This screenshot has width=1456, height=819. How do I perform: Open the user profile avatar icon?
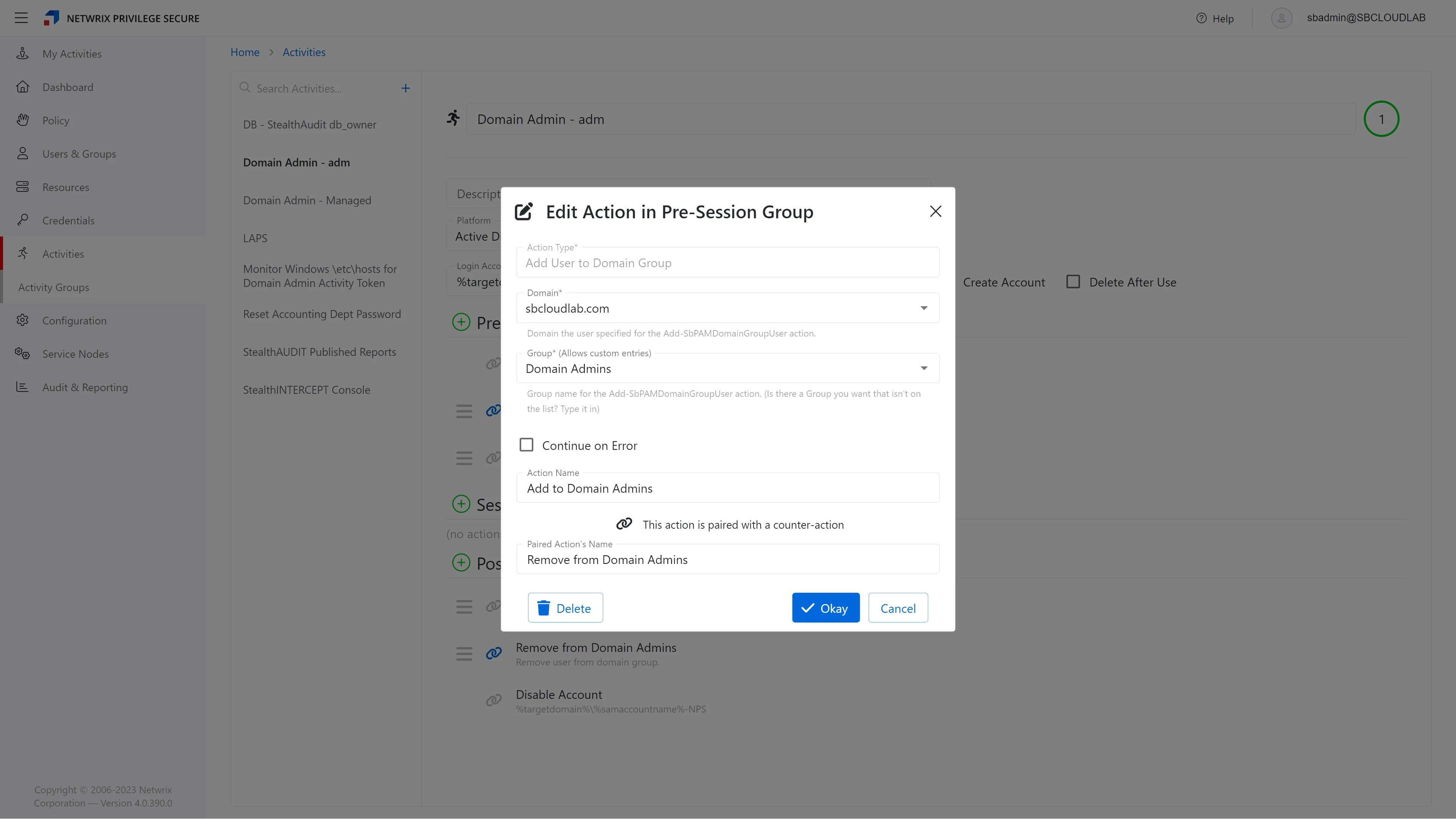[1281, 18]
